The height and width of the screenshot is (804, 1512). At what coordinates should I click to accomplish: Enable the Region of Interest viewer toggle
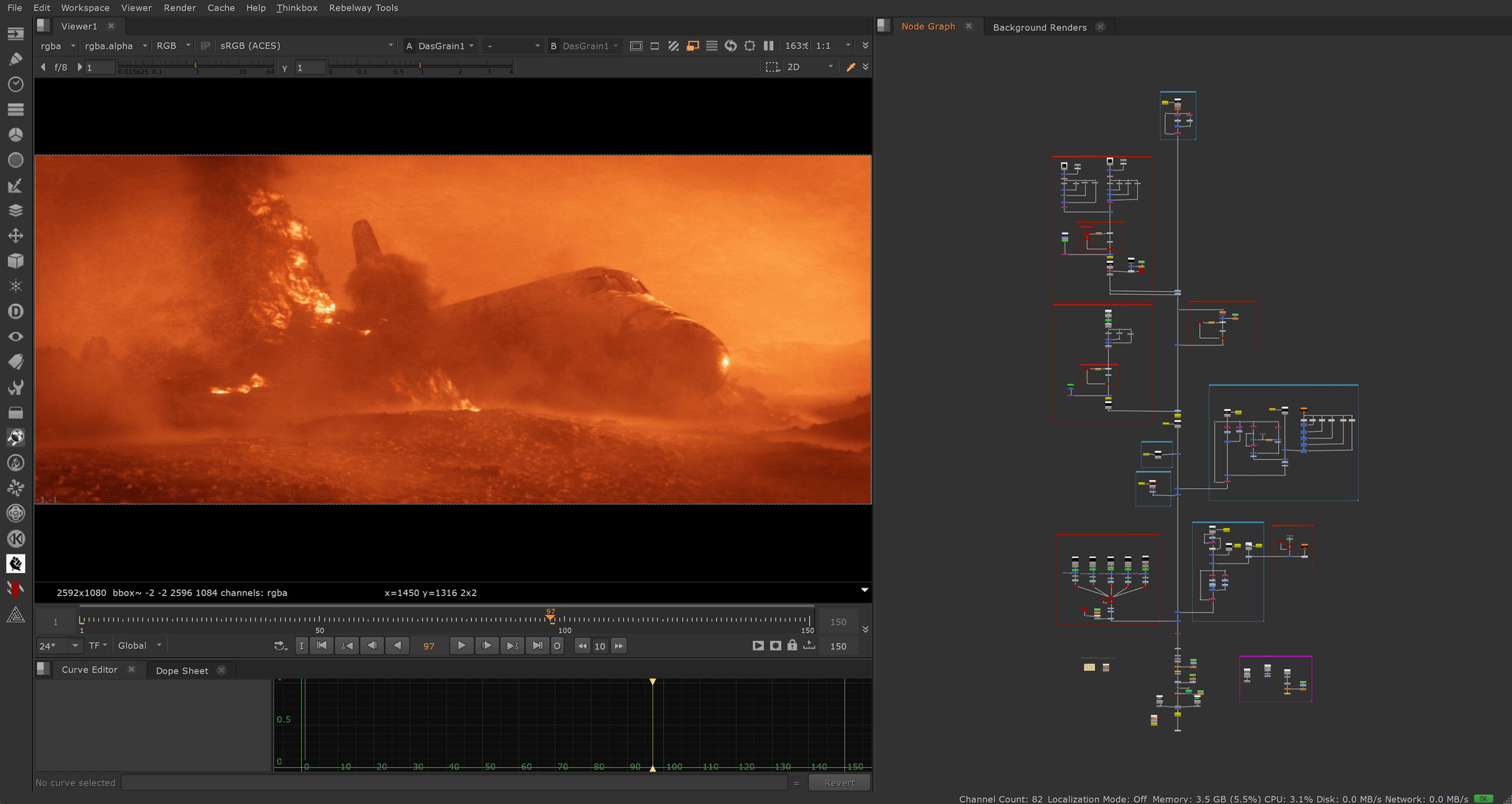click(x=749, y=46)
